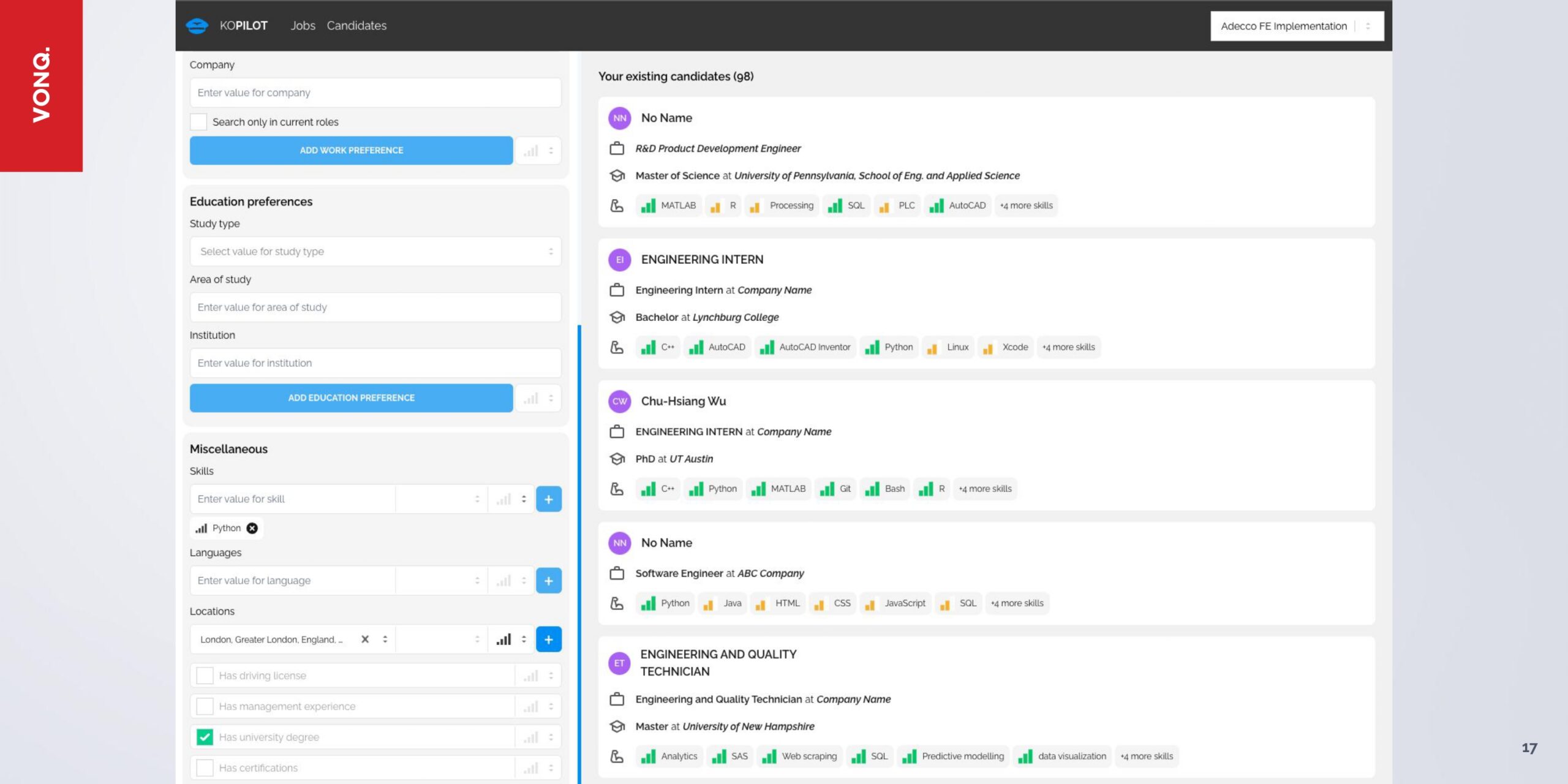Expand +4 more skills on Chu-Hsiang Wu's card
The height and width of the screenshot is (784, 1568).
985,488
